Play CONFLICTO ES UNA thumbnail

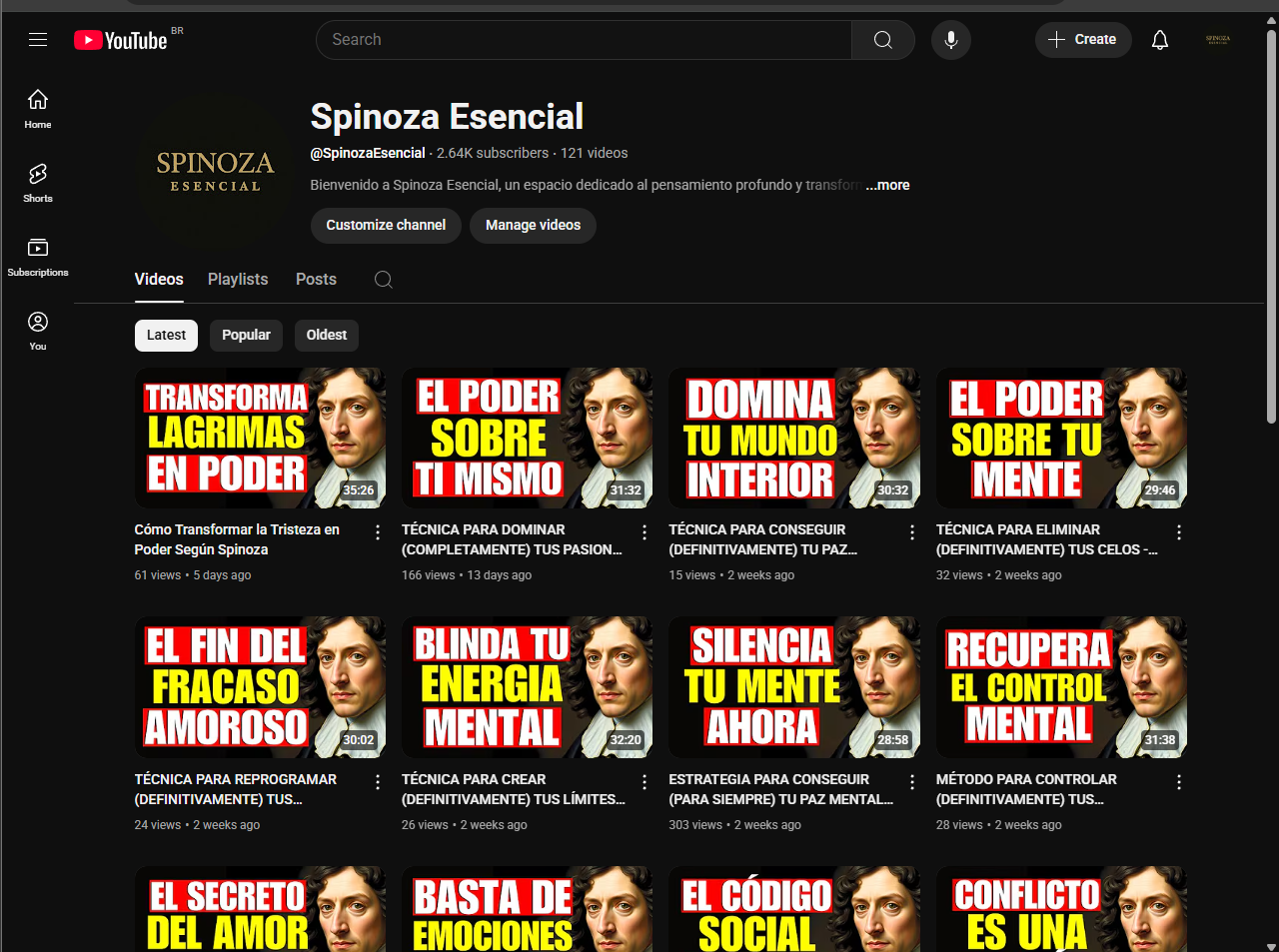1062,909
